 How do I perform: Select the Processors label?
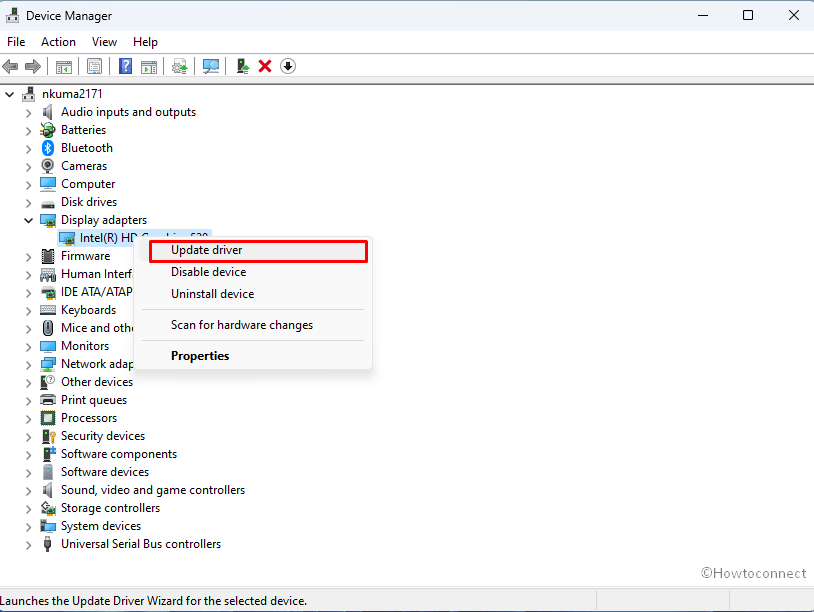(89, 418)
